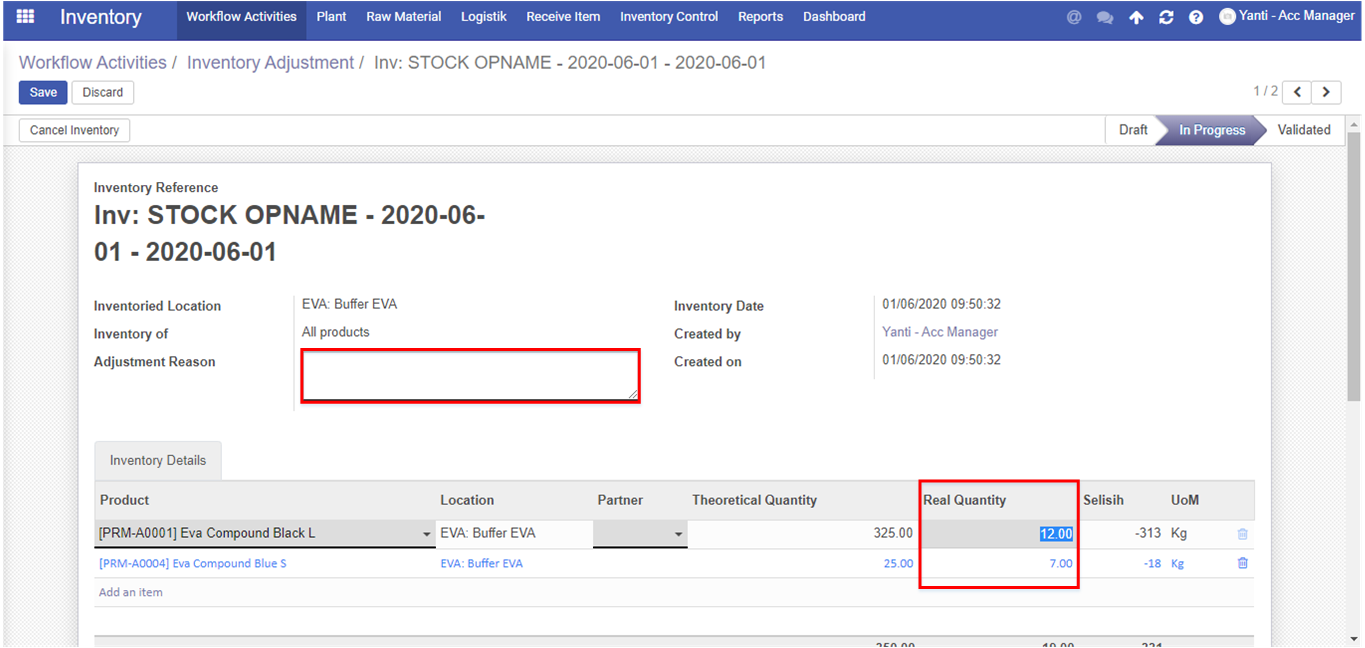
Task: Open the apps grid menu icon
Action: 26,17
